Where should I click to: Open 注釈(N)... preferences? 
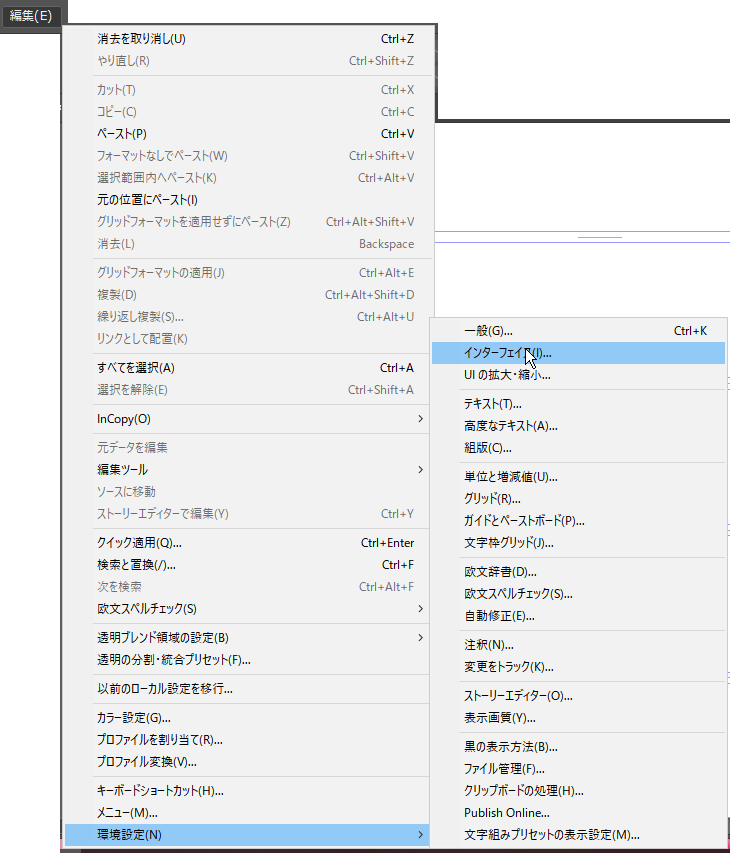tap(579, 645)
